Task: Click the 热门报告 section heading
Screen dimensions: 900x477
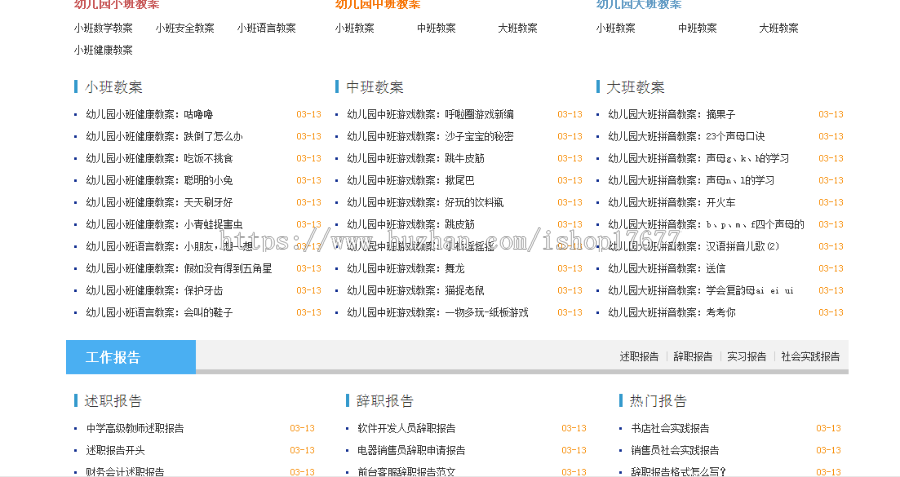Action: (658, 401)
